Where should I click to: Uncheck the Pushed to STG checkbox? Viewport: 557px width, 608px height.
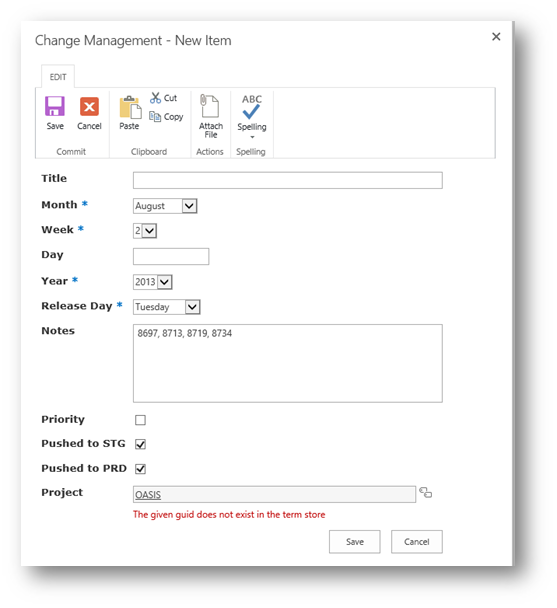tap(140, 444)
